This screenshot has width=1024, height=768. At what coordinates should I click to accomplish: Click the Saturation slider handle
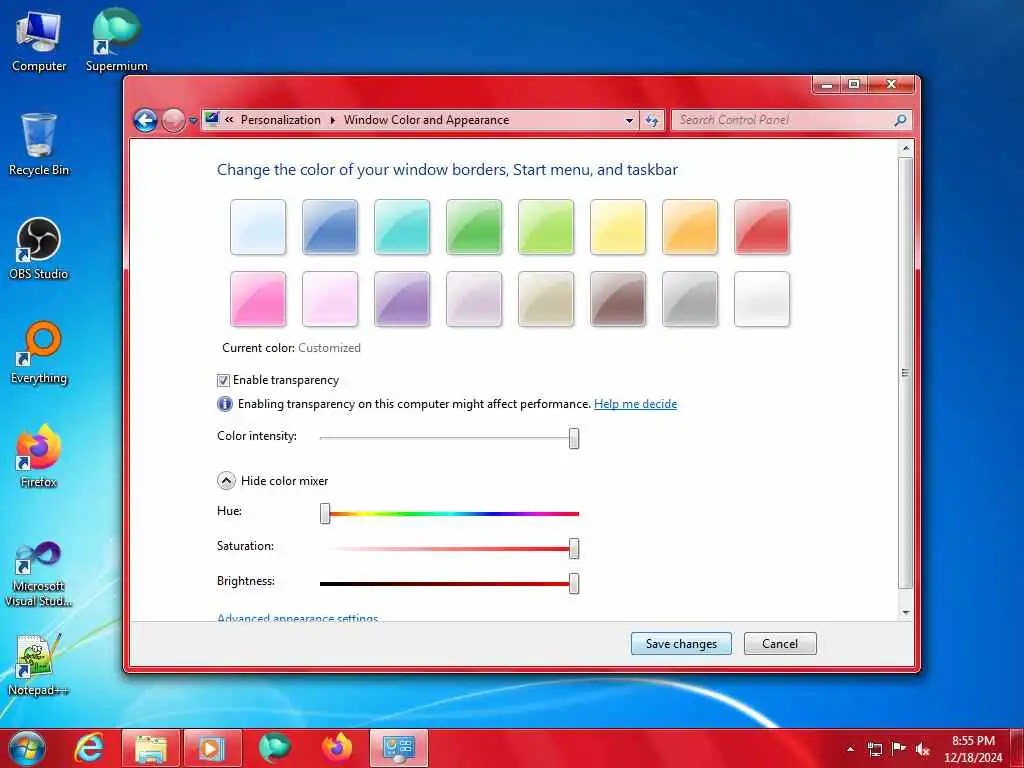coord(574,549)
